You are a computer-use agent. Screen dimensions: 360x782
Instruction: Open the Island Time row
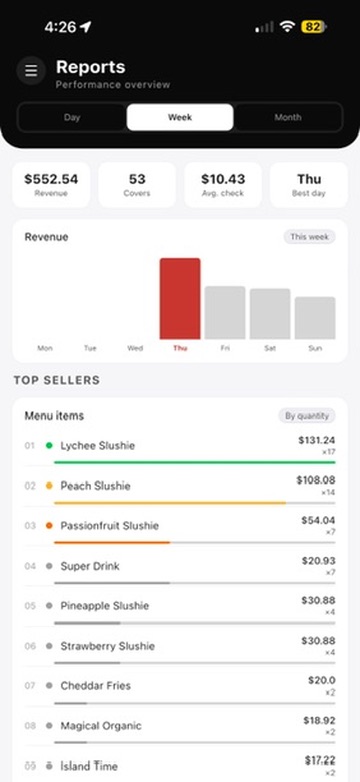point(180,766)
